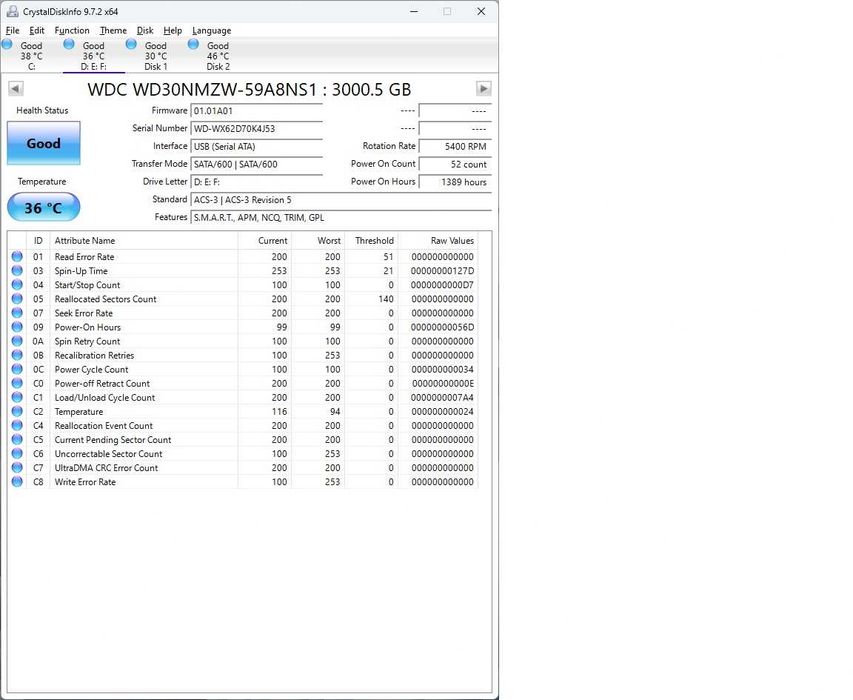
Task: Open the Language menu
Action: click(x=212, y=30)
